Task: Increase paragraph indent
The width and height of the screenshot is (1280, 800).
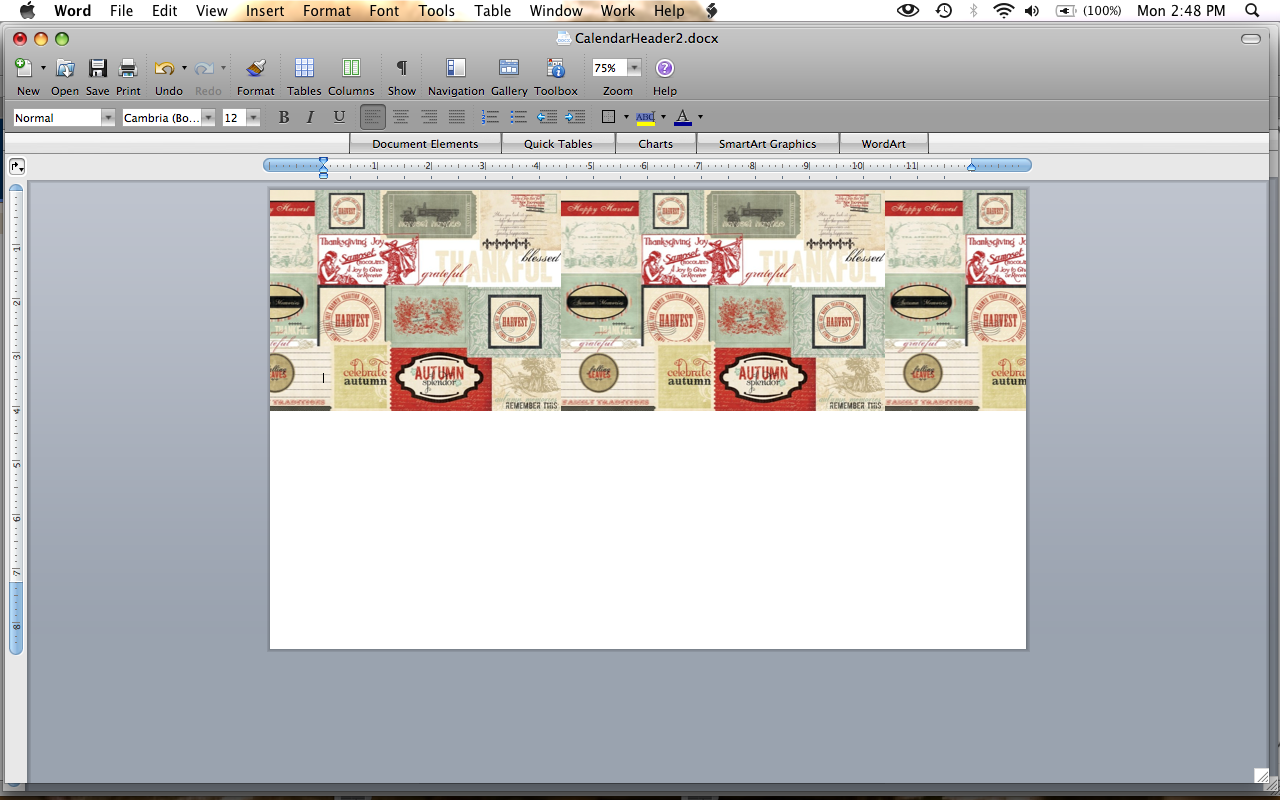Action: click(x=575, y=117)
